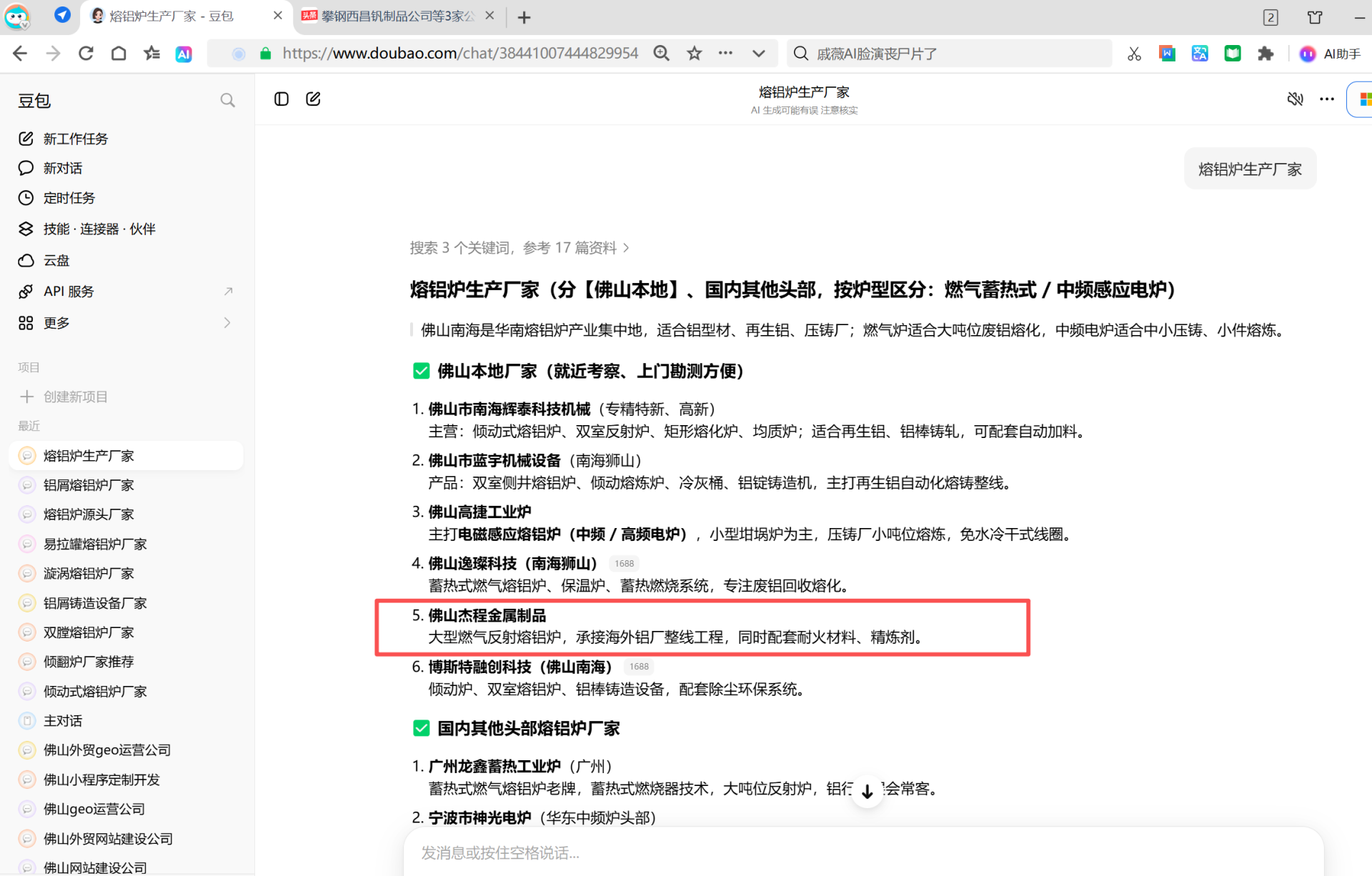
Task: Go forward to next page
Action: tap(53, 54)
